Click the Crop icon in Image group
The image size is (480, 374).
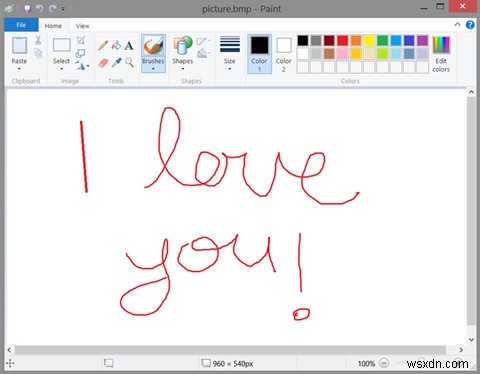click(81, 40)
